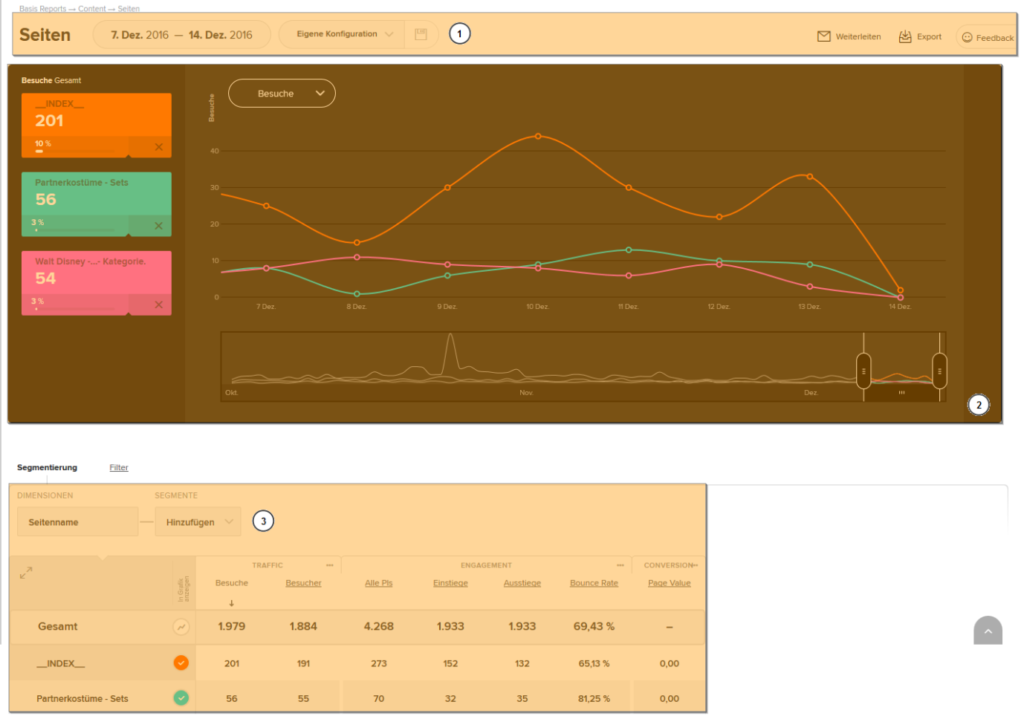Click Partnerkostüme - Sets table row name
Image resolution: width=1024 pixels, height=719 pixels.
tap(82, 699)
